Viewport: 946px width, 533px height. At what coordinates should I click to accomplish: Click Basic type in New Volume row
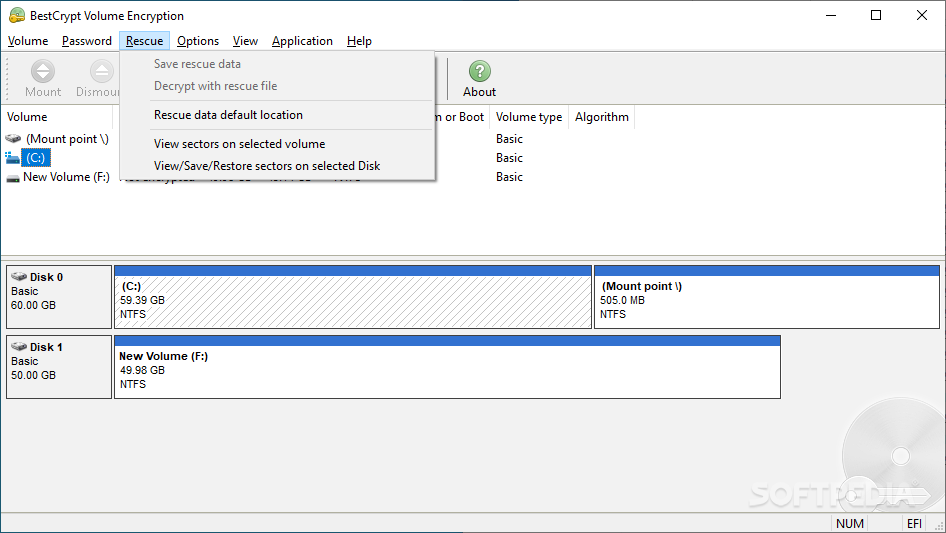(509, 177)
